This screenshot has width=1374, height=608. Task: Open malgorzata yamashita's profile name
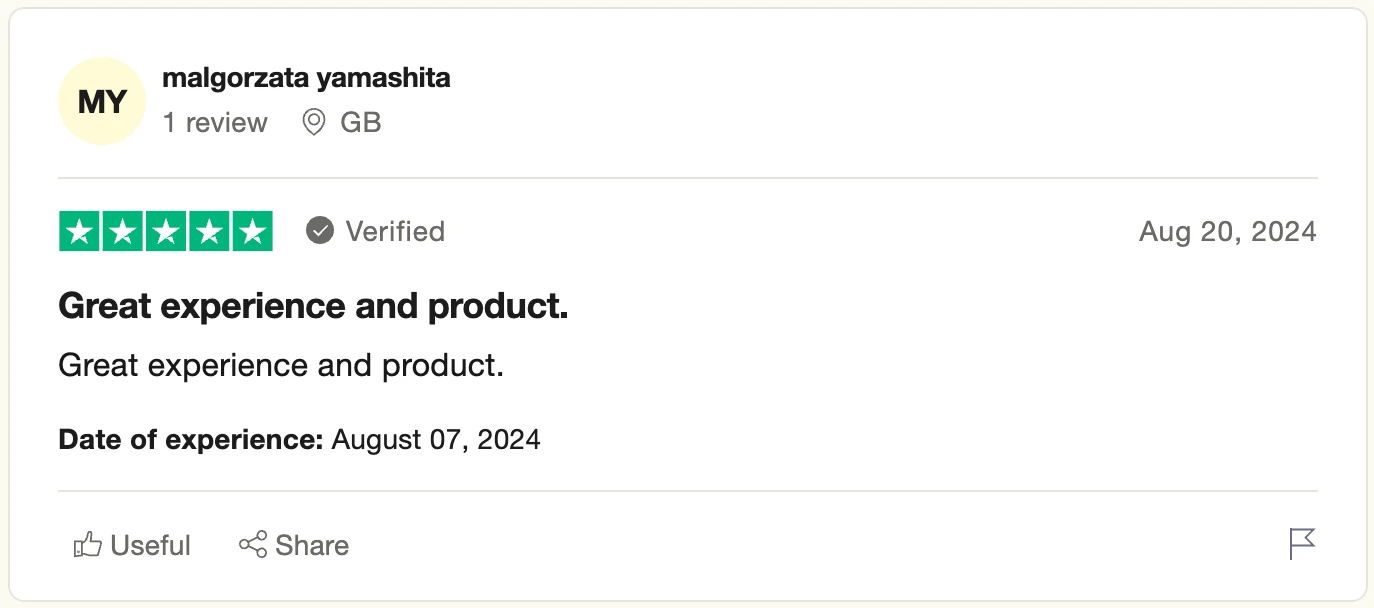click(306, 78)
